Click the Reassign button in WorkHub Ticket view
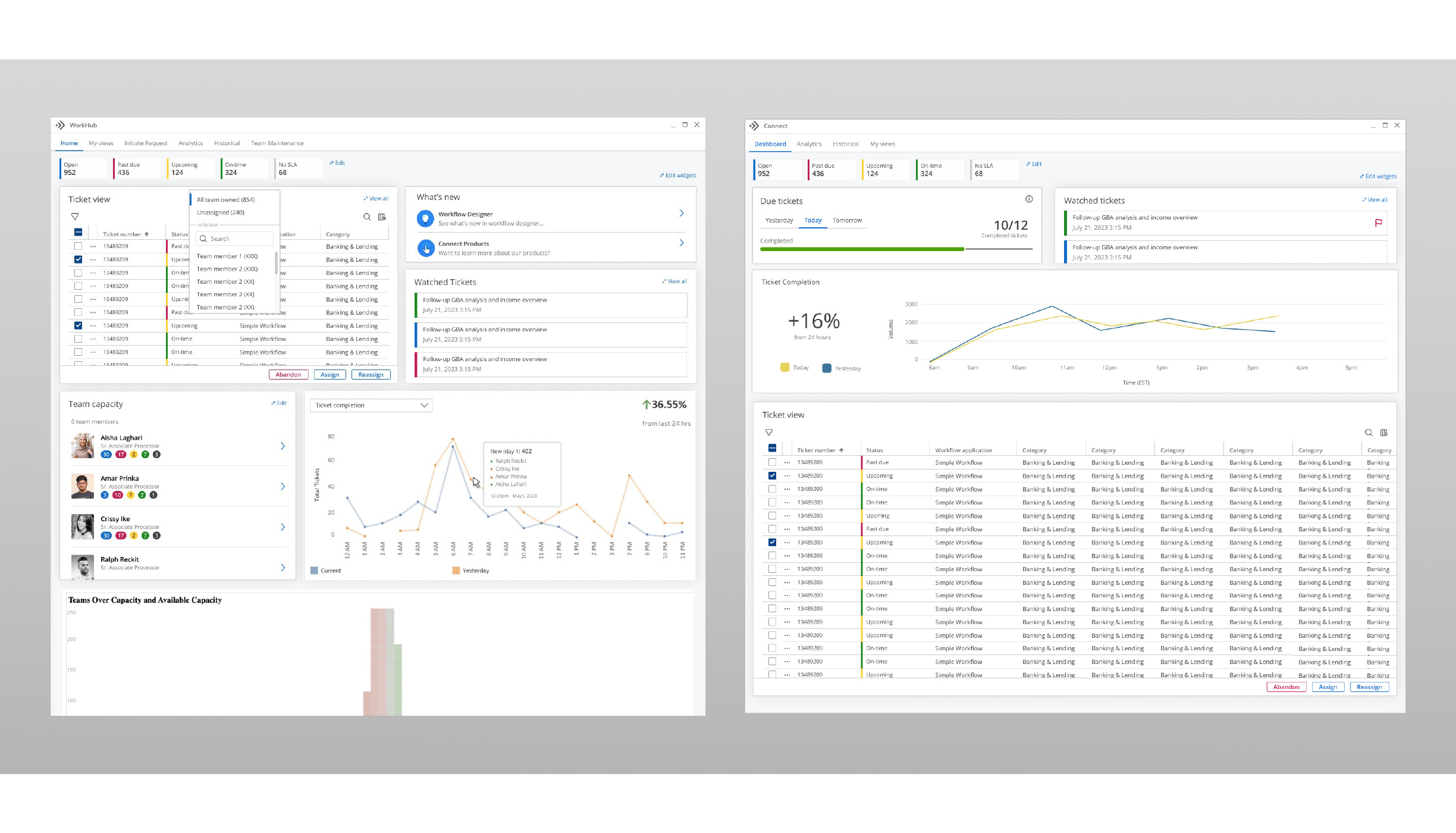Image resolution: width=1456 pixels, height=833 pixels. tap(371, 375)
